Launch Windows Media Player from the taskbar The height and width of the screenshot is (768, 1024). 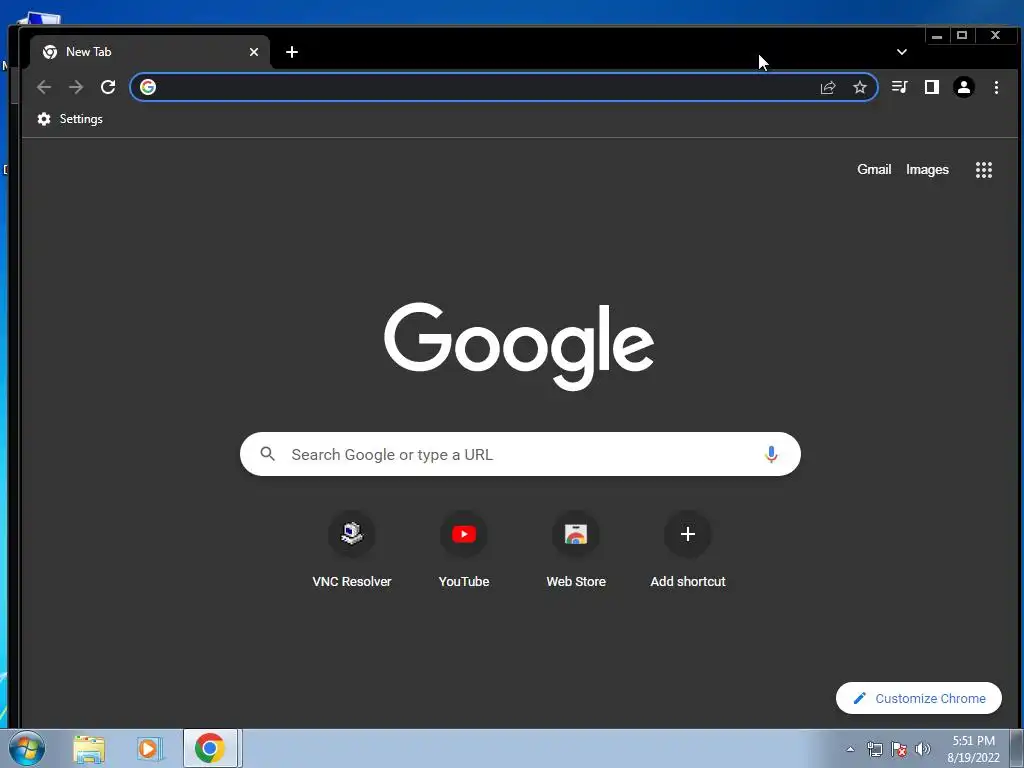coord(150,749)
